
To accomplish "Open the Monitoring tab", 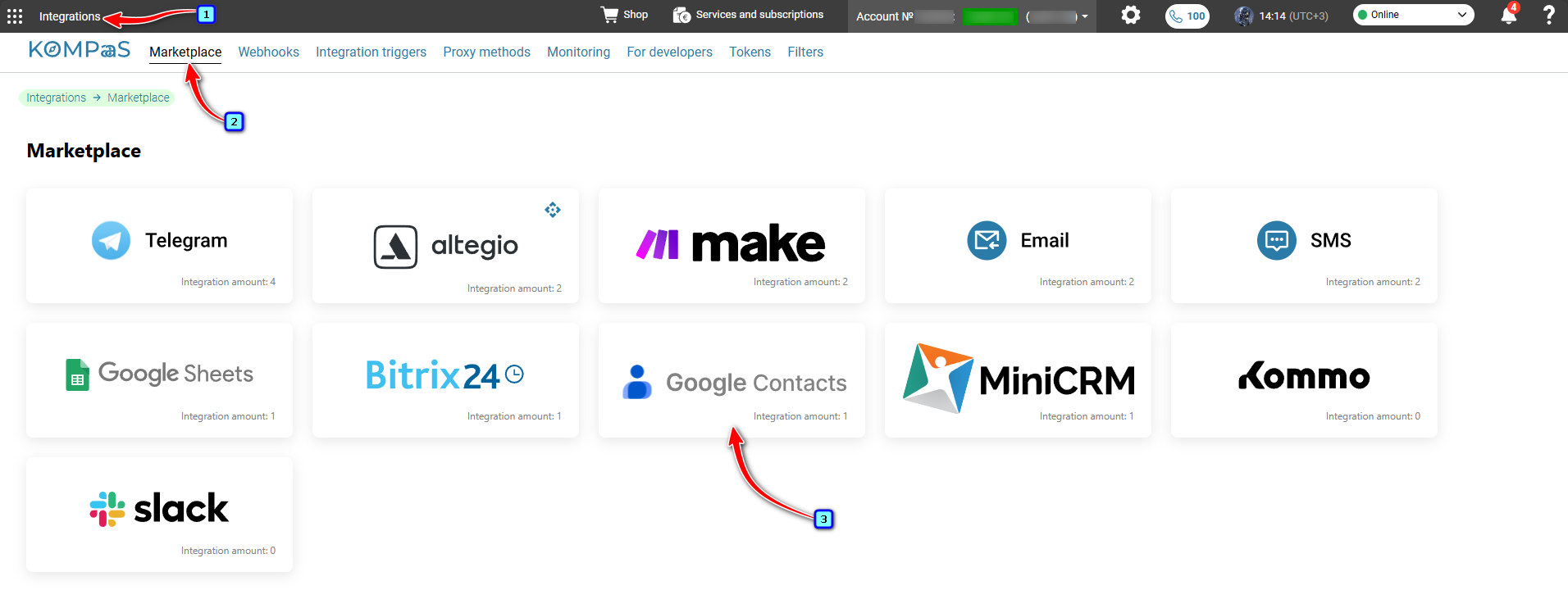I will coord(578,52).
